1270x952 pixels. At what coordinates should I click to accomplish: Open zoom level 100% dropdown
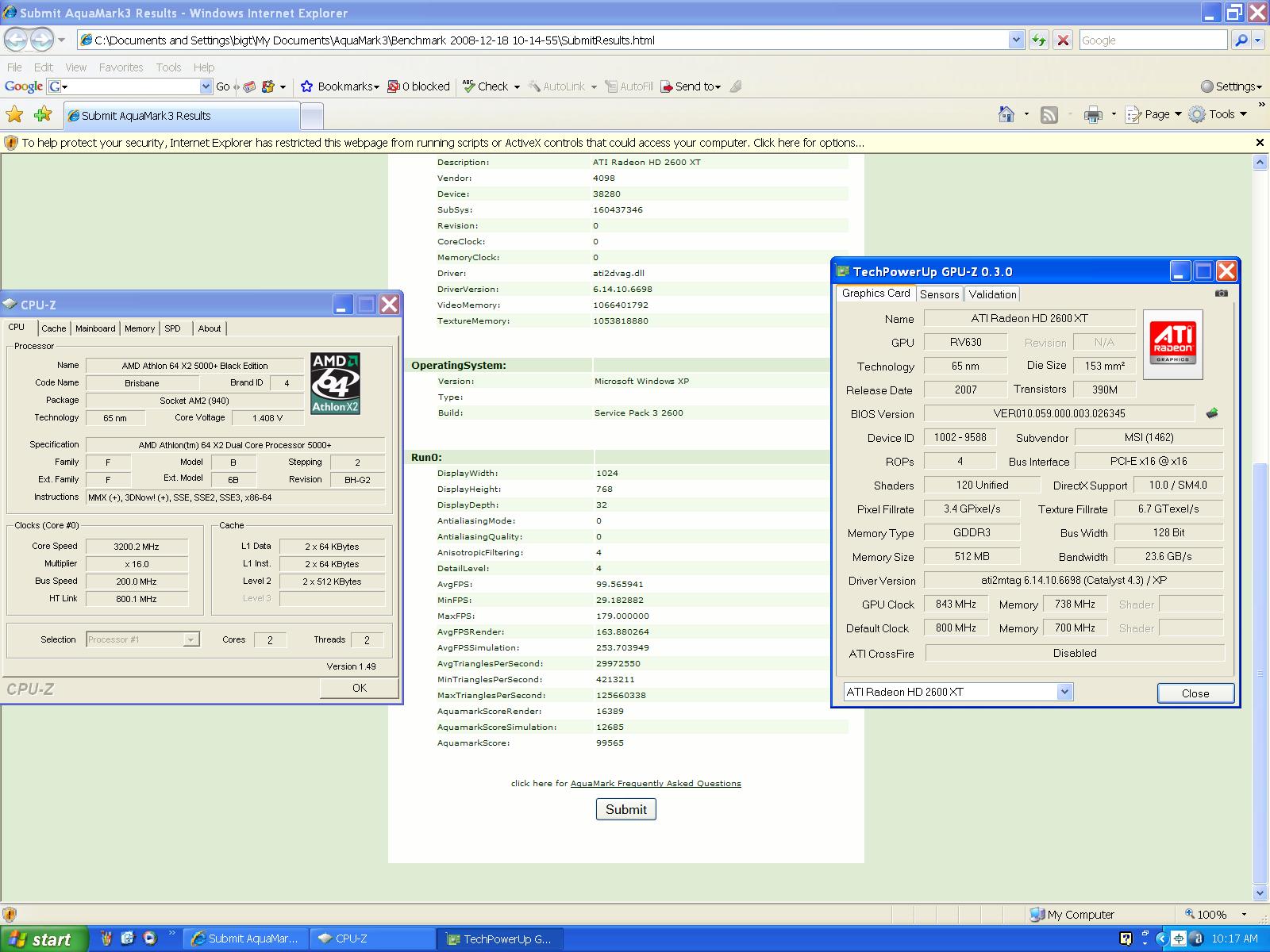coord(1244,915)
